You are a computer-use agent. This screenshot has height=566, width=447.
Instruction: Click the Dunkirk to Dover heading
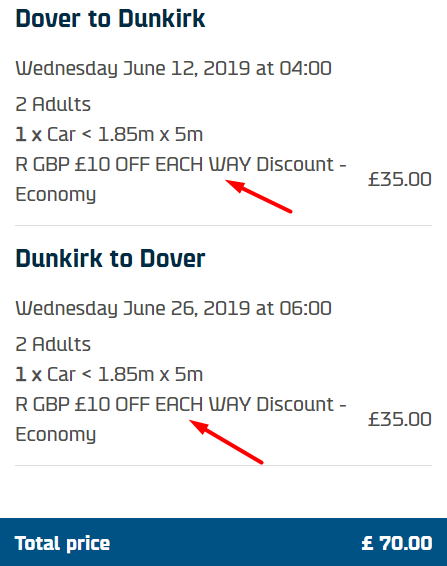pos(110,258)
